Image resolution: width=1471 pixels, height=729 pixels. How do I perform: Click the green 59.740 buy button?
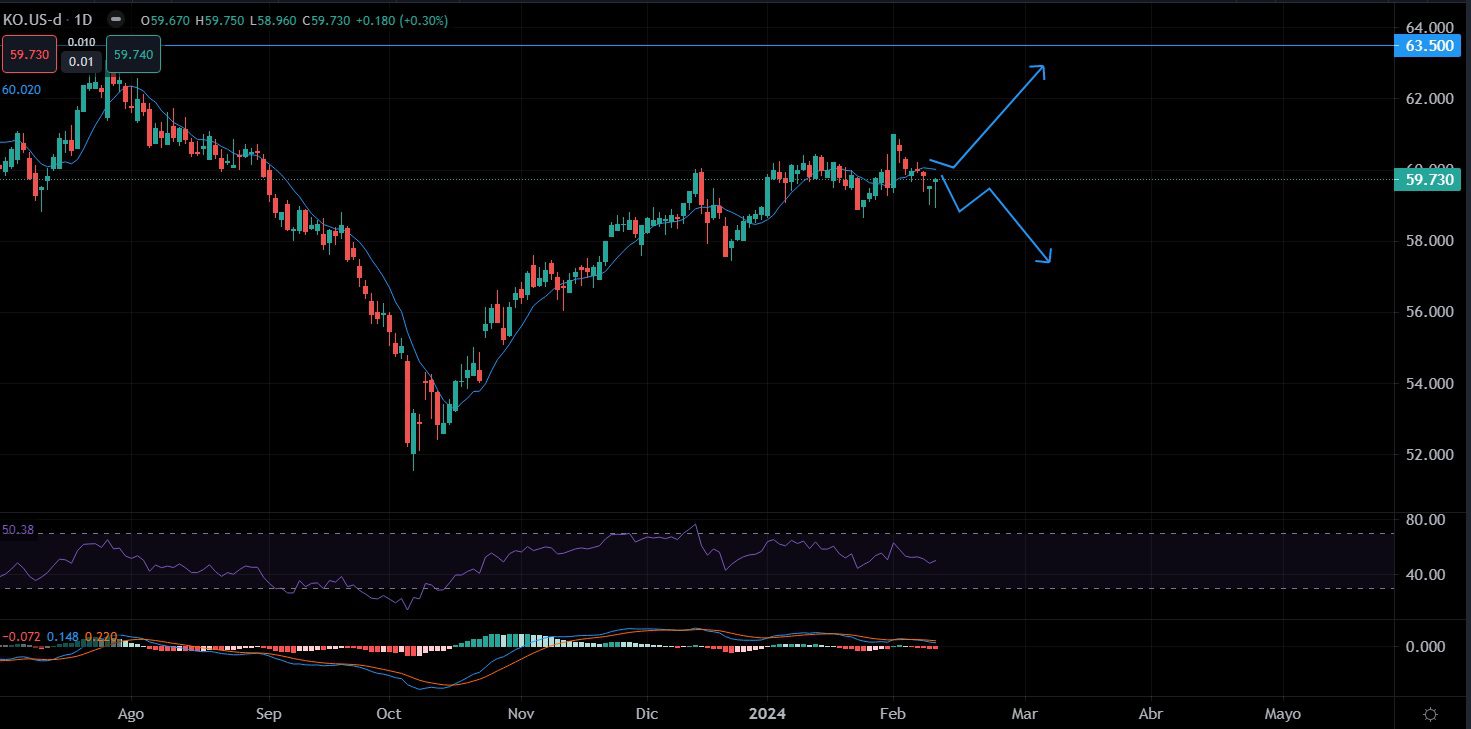(134, 55)
